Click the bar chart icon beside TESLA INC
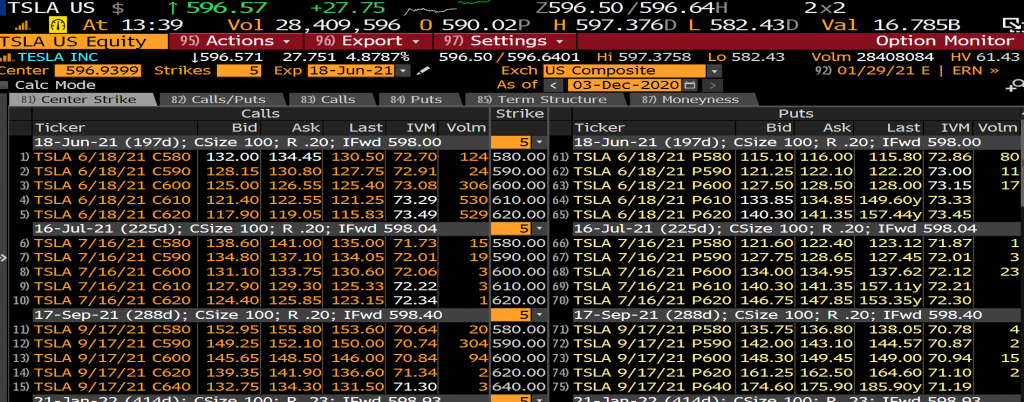This screenshot has height=402, width=1024. [8, 57]
